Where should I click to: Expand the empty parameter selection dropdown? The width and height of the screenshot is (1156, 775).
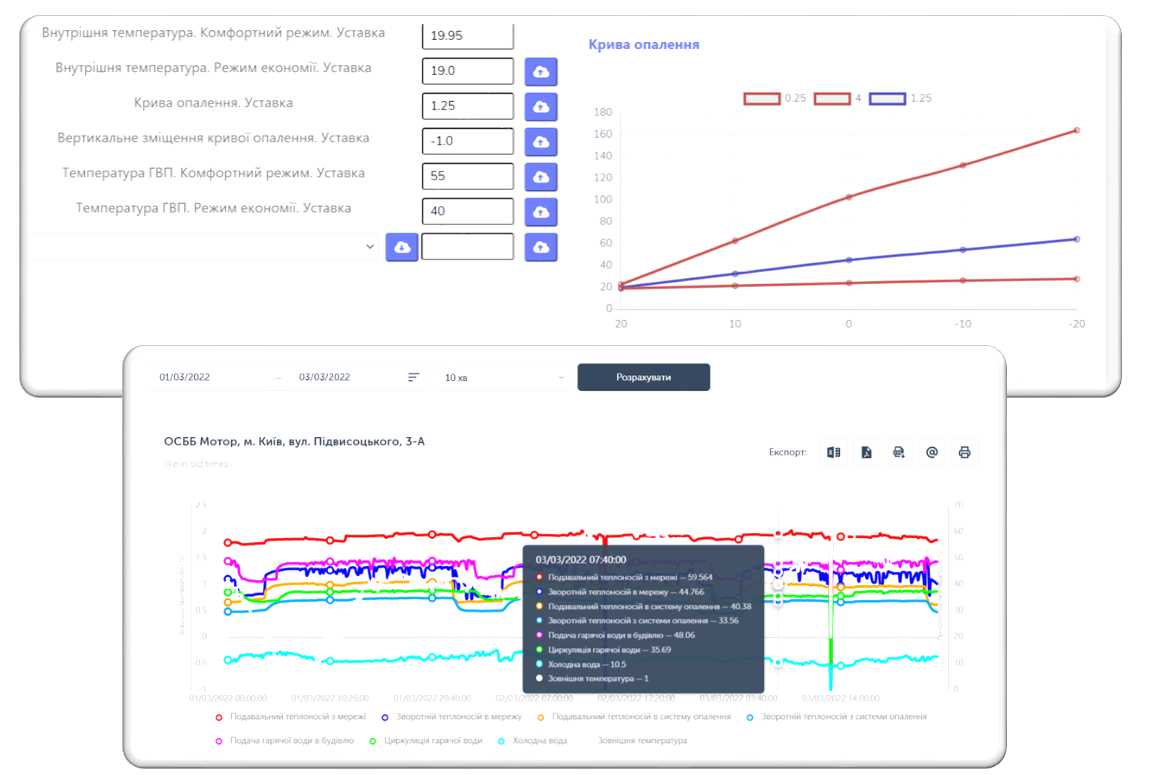[203, 247]
